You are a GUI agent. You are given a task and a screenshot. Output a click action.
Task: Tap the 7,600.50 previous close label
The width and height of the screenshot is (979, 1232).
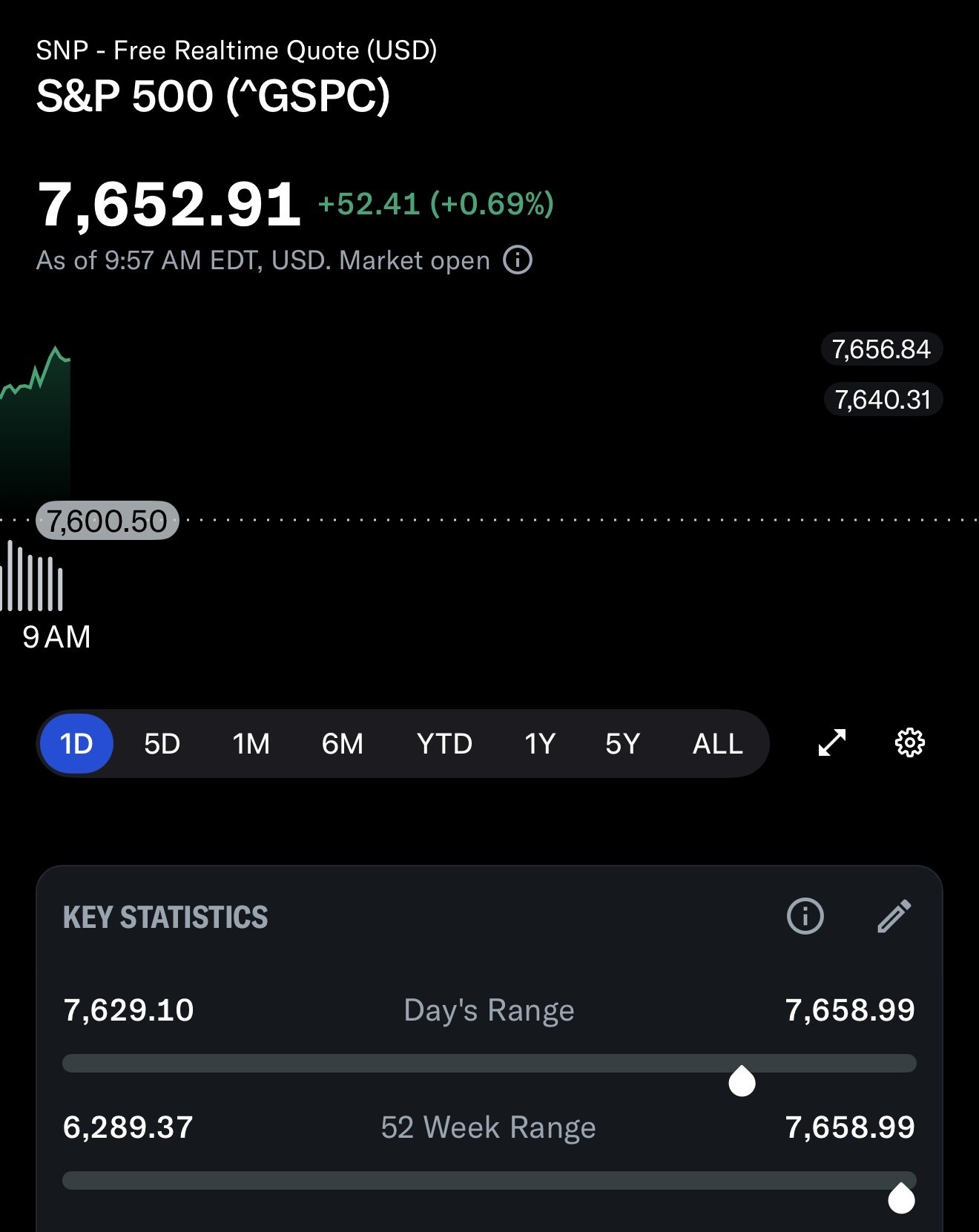(x=108, y=521)
